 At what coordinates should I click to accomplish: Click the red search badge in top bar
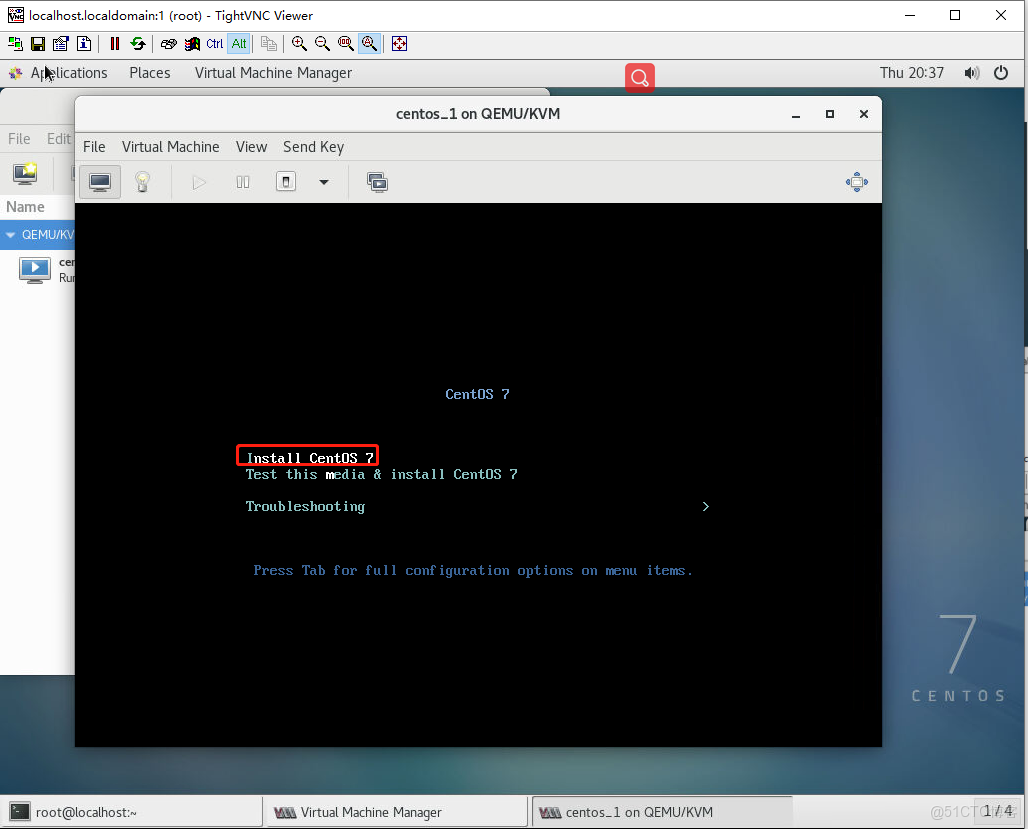640,77
